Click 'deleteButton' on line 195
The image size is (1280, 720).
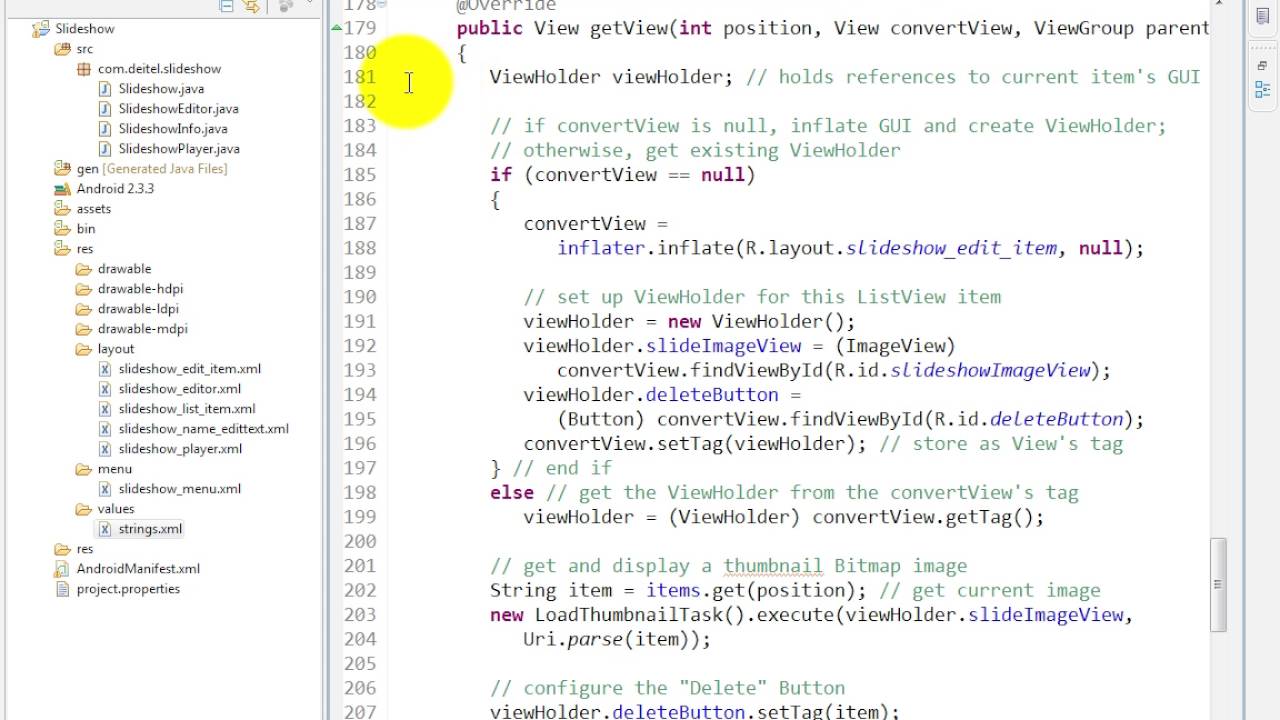pyautogui.click(x=1056, y=419)
